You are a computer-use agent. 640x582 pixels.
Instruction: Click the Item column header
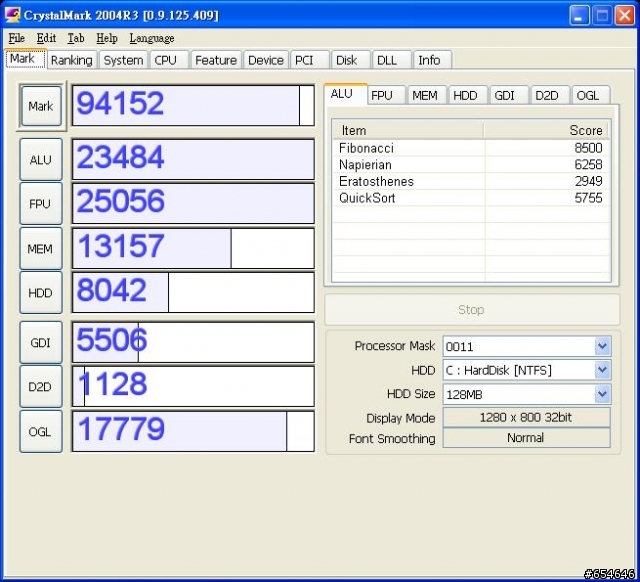click(x=408, y=130)
